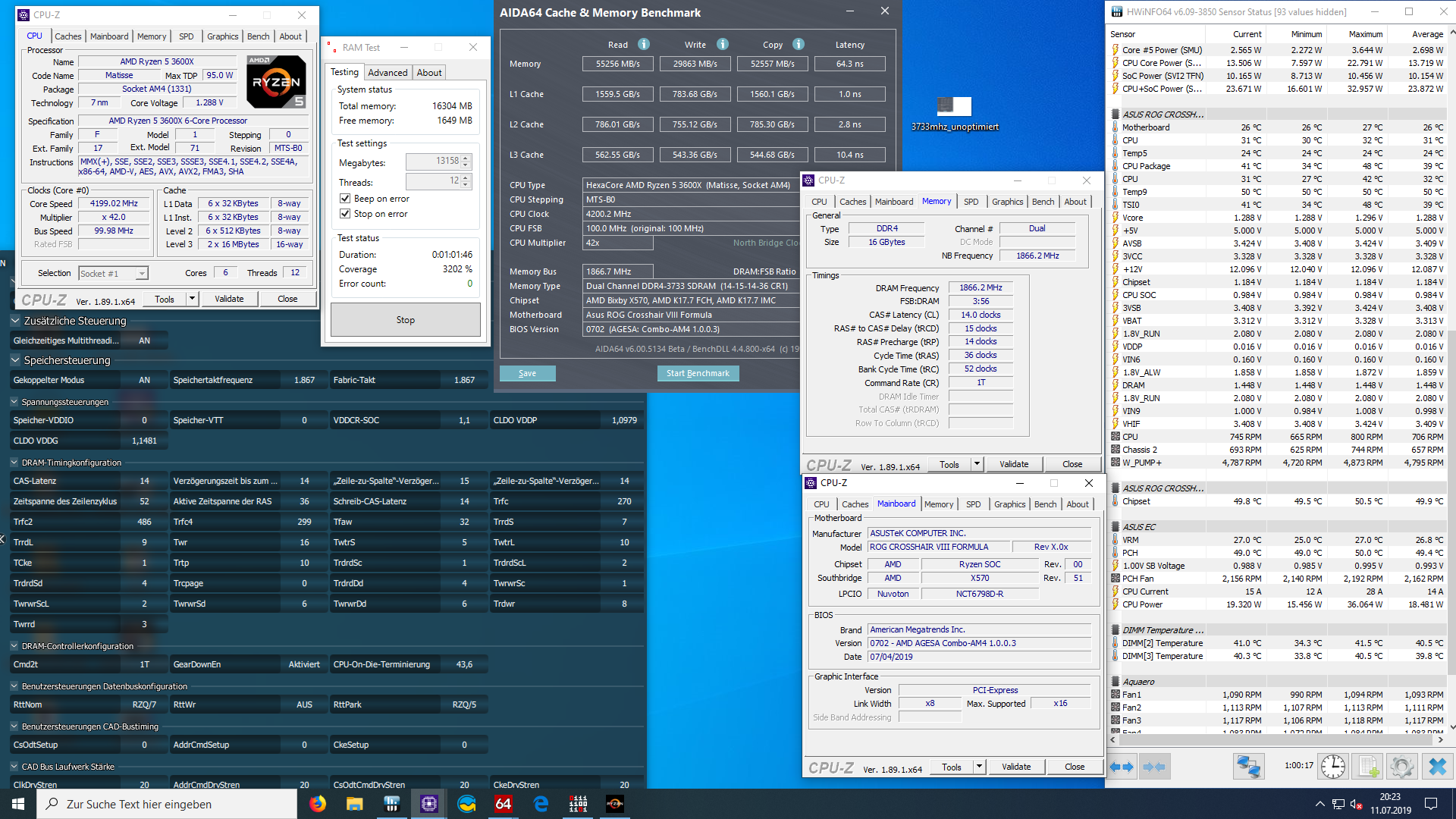Click HWiNFO expand arrows icon

tap(1122, 767)
